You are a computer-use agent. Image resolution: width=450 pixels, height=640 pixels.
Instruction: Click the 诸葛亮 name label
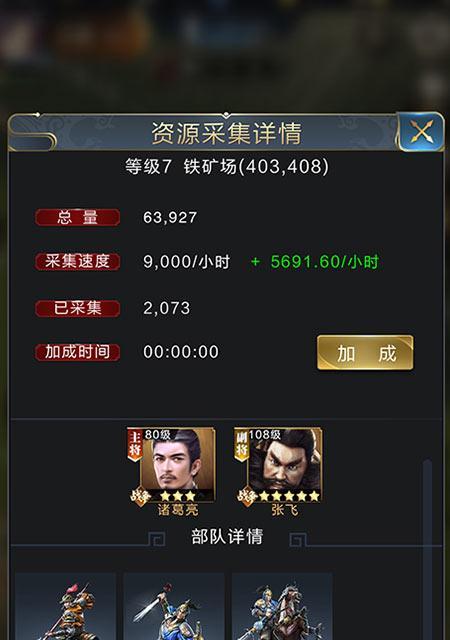click(178, 510)
